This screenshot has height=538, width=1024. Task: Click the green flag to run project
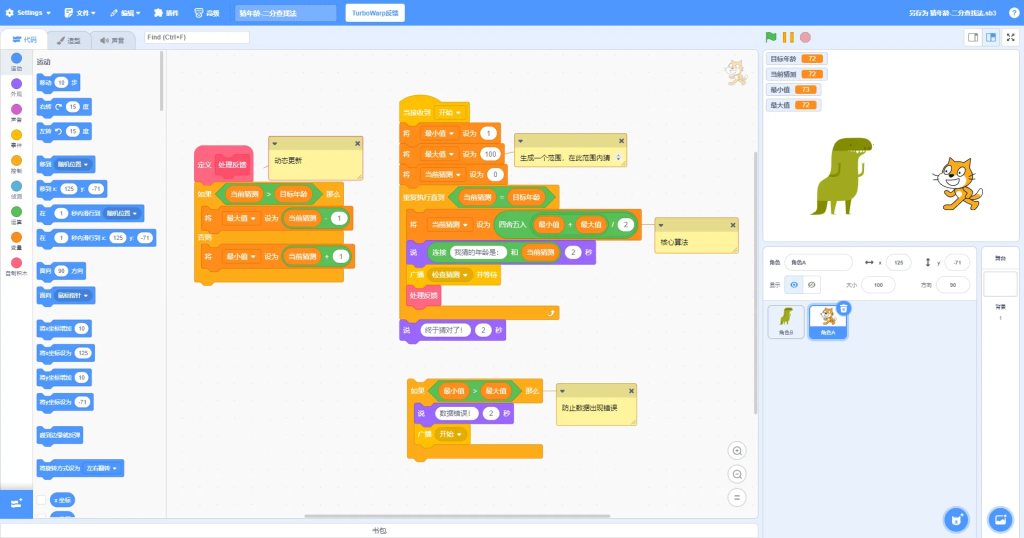click(771, 37)
